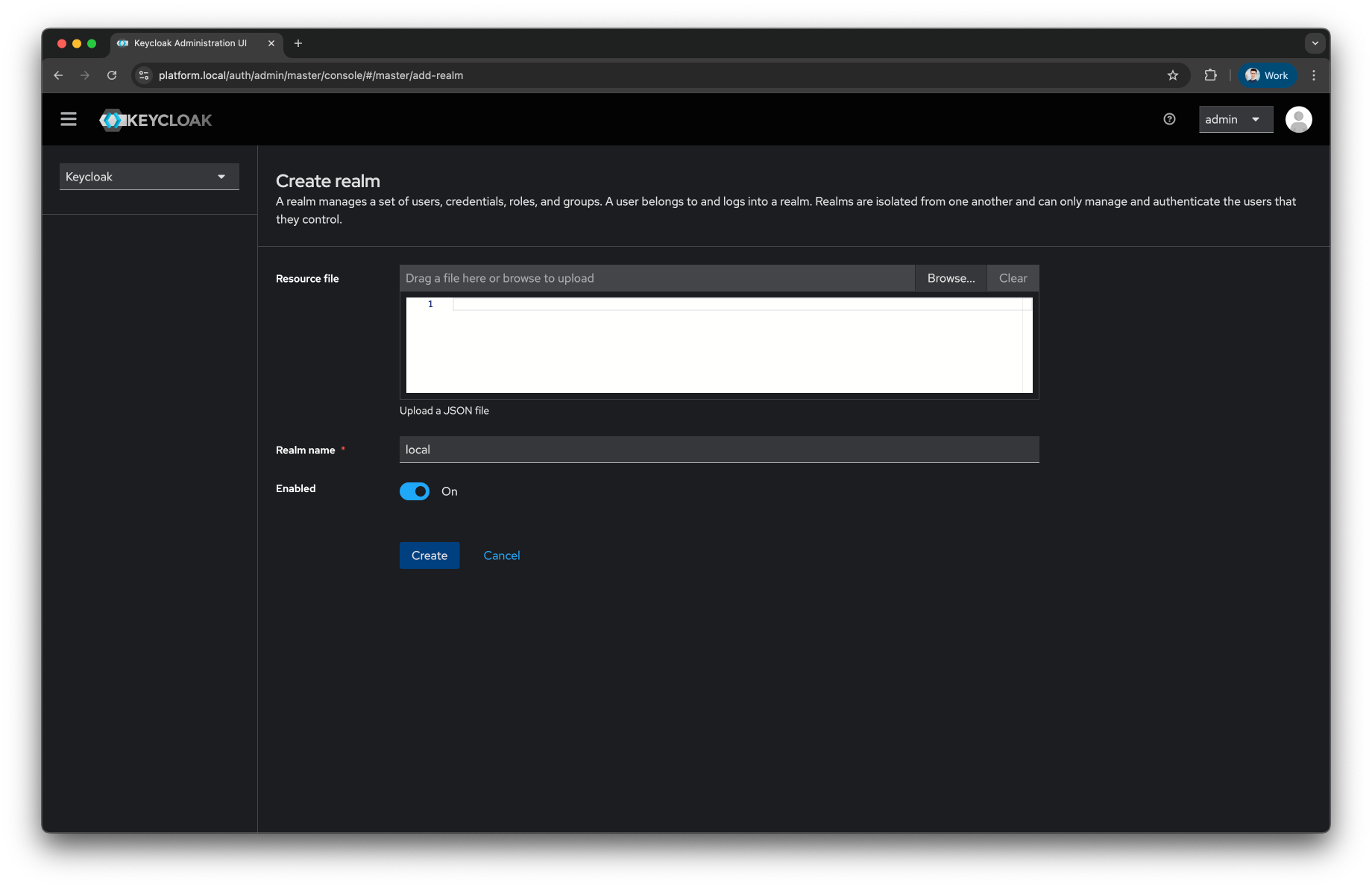Image resolution: width=1372 pixels, height=888 pixels.
Task: Open the help question mark icon
Action: [x=1169, y=119]
